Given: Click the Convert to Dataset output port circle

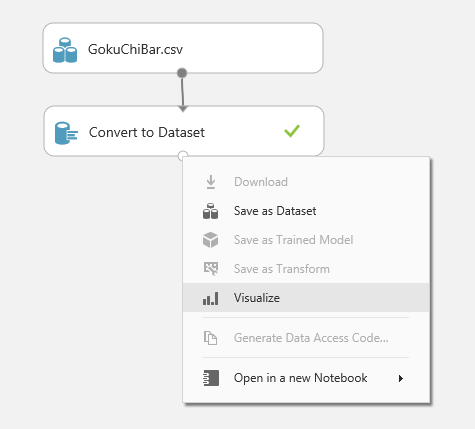Looking at the screenshot, I should coord(183,155).
